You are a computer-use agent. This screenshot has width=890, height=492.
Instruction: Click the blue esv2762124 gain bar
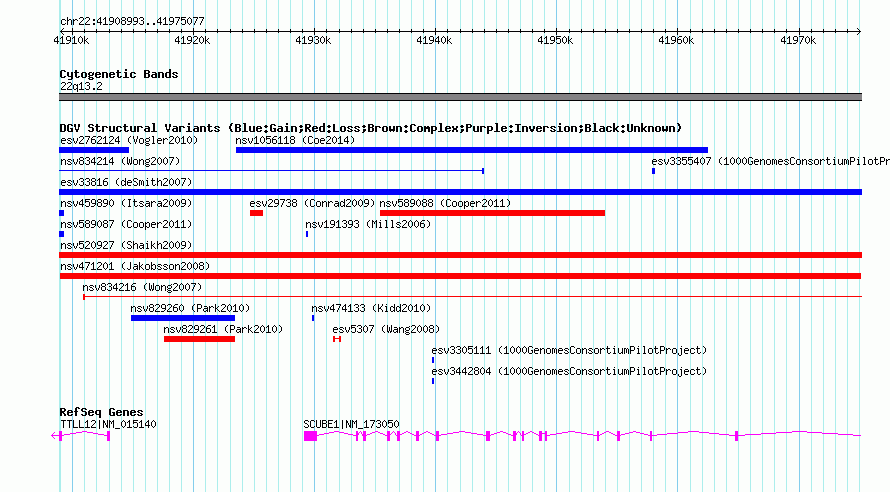coord(94,150)
